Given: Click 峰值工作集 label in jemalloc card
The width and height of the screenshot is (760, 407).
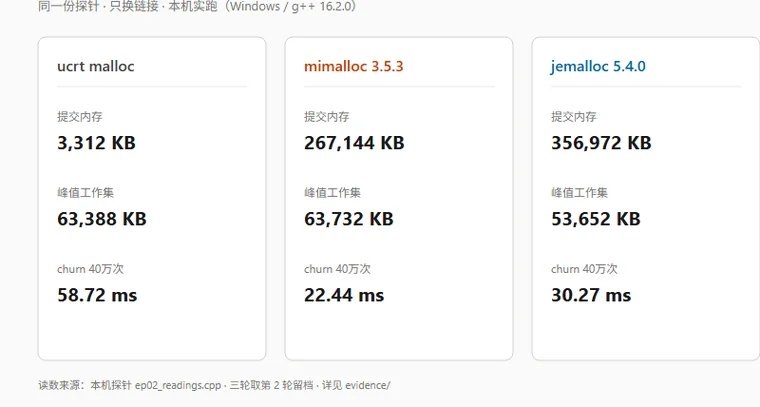Looking at the screenshot, I should (x=579, y=193).
